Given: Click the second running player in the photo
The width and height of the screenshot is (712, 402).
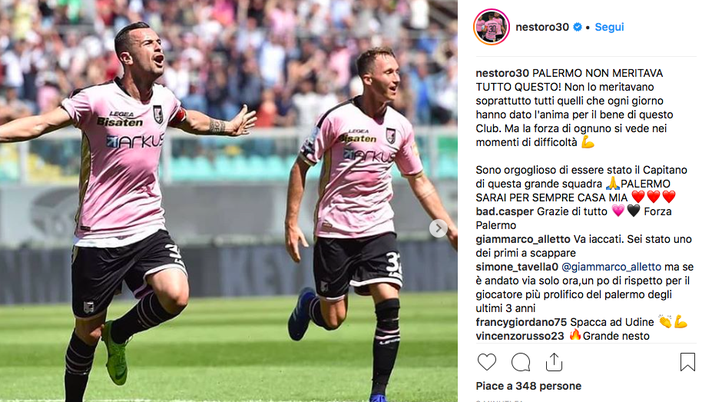Looking at the screenshot, I should (x=363, y=218).
